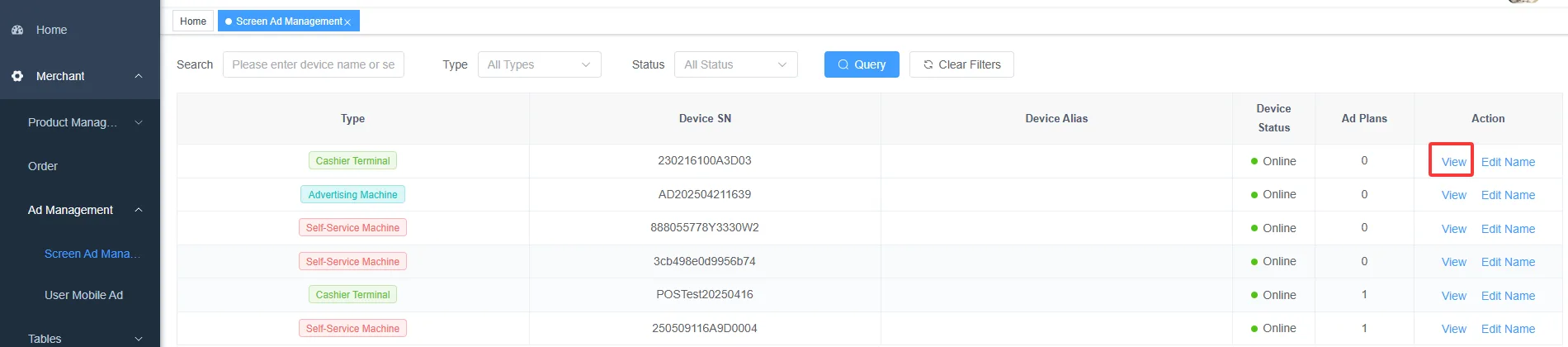Click Self-Service Machine tag for 888055778Y3330W2

pos(352,227)
